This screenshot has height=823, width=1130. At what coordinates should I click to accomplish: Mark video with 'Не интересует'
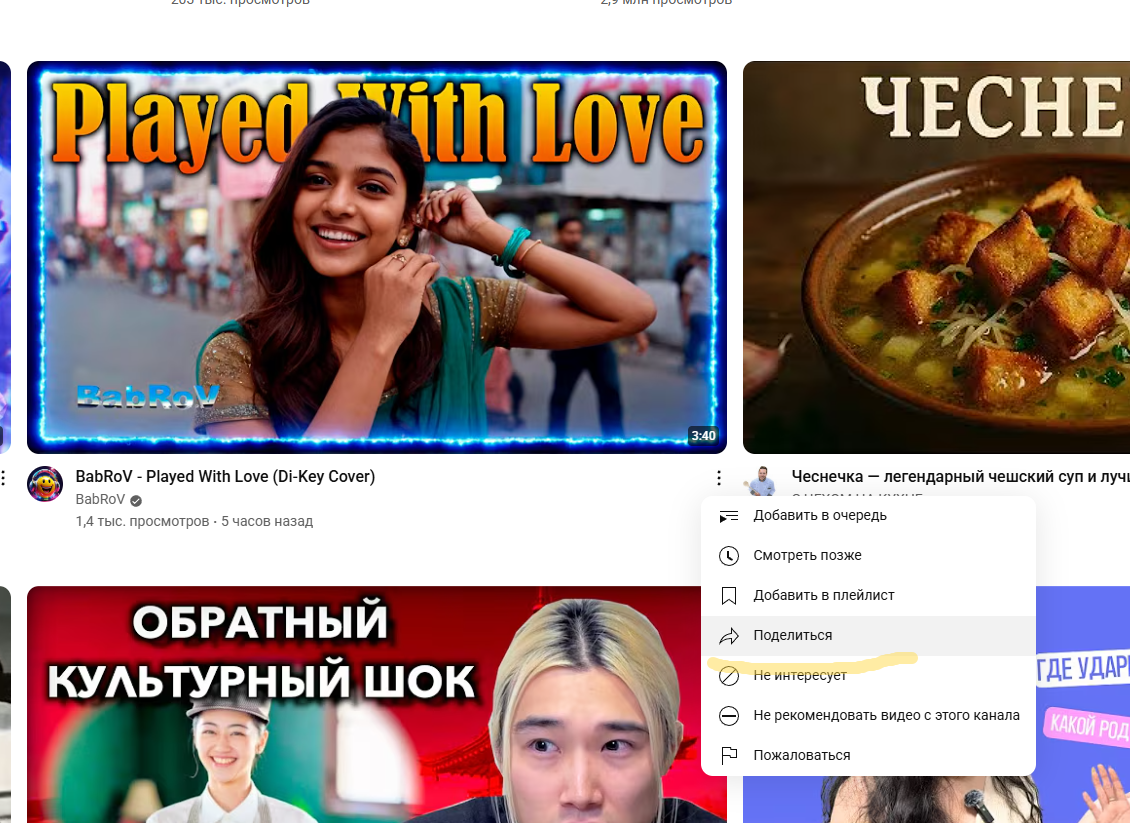coord(868,675)
